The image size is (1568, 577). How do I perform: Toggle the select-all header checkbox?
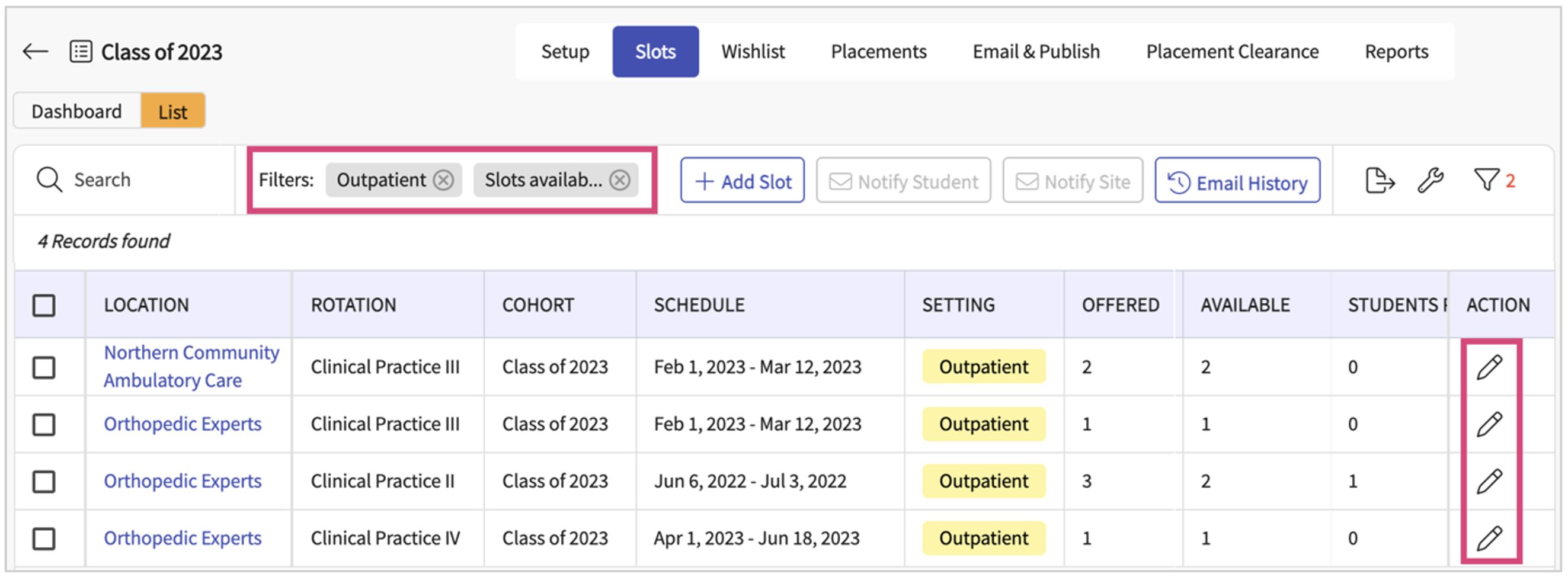tap(44, 306)
